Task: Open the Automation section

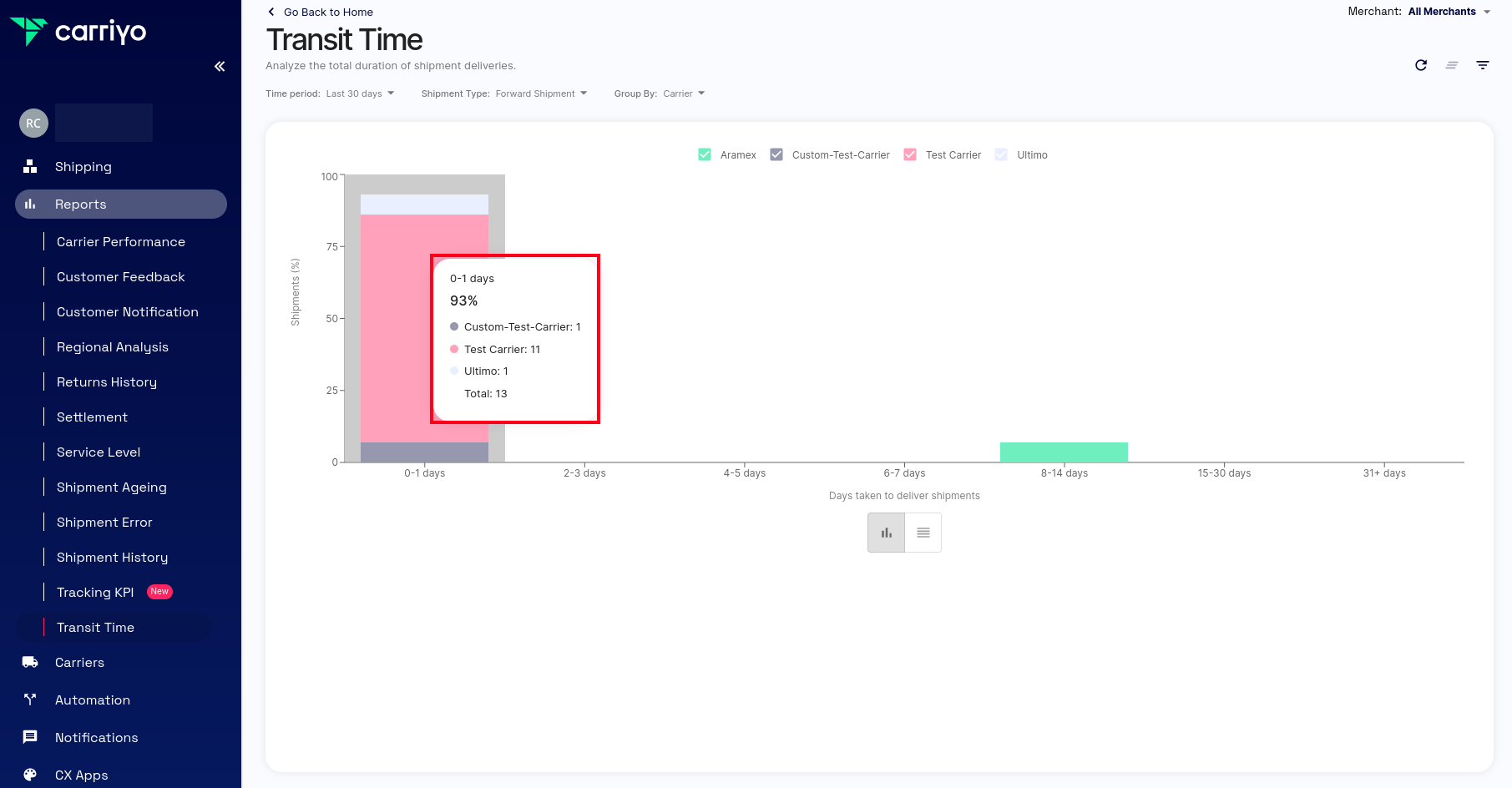Action: click(93, 700)
